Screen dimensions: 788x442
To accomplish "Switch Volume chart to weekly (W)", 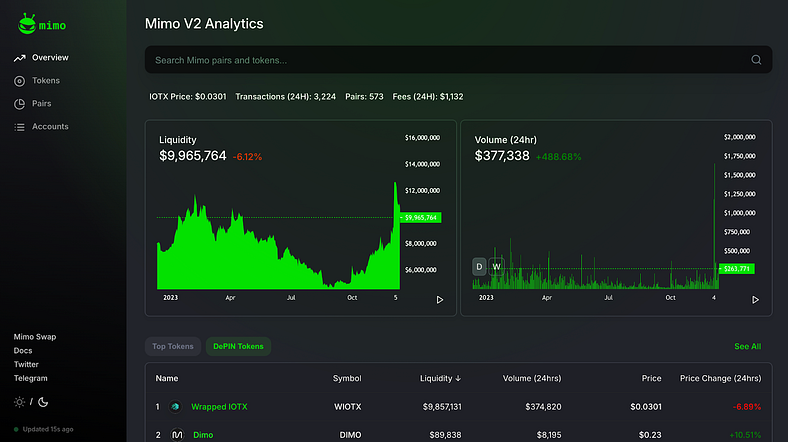I will (497, 267).
